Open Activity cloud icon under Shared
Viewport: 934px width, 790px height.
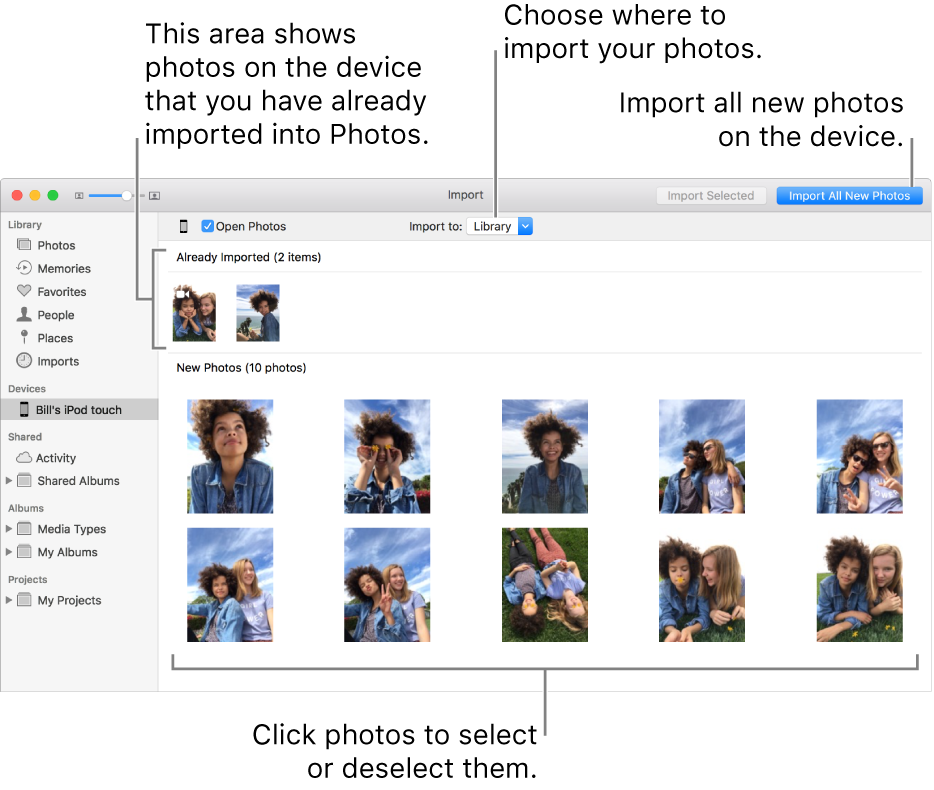point(25,458)
